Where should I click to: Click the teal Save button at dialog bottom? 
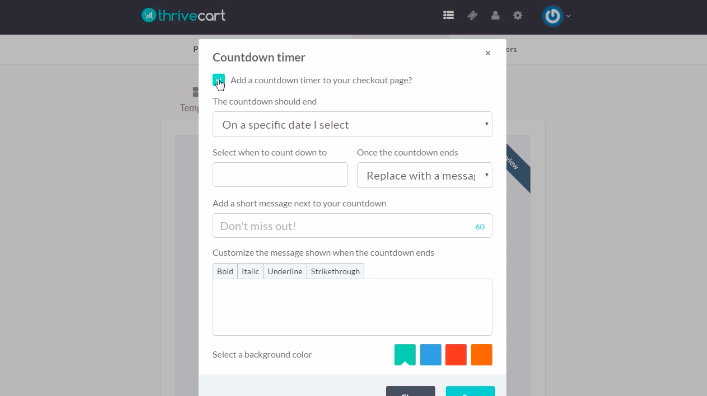[470, 391]
